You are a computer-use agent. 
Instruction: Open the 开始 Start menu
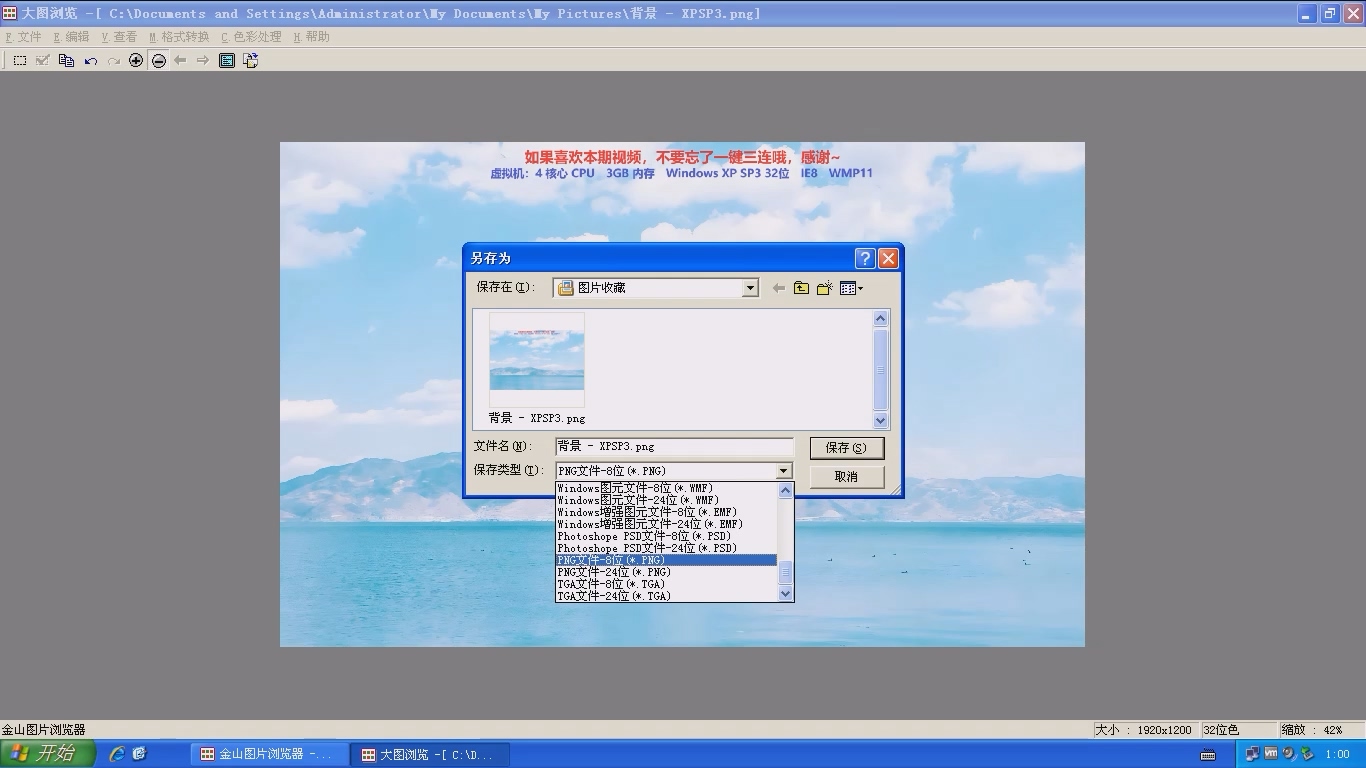click(48, 754)
